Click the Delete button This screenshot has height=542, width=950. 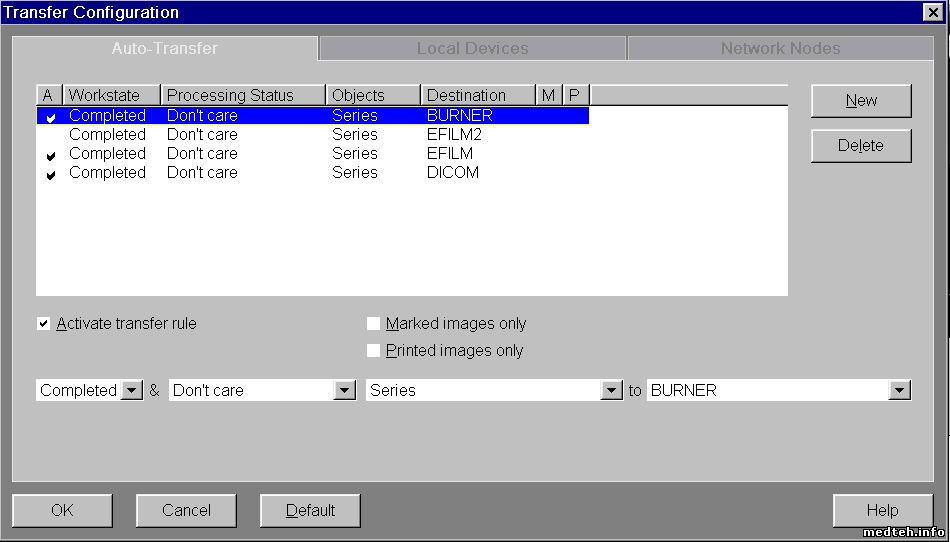click(x=861, y=146)
